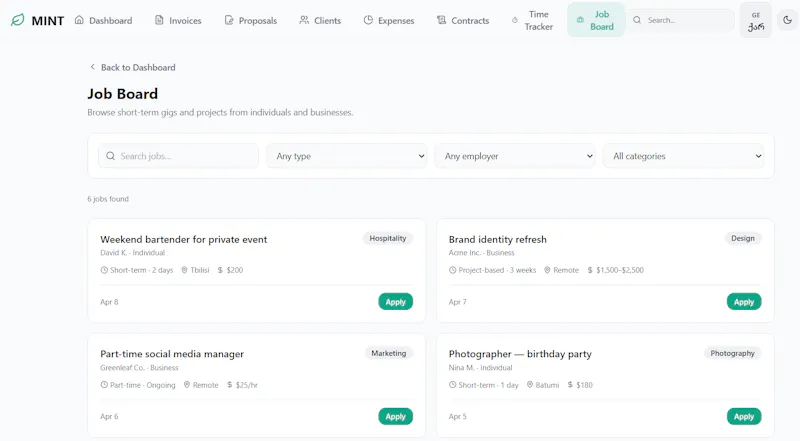800x441 pixels.
Task: Click 'David K. - Individual' employer text
Action: pos(133,253)
